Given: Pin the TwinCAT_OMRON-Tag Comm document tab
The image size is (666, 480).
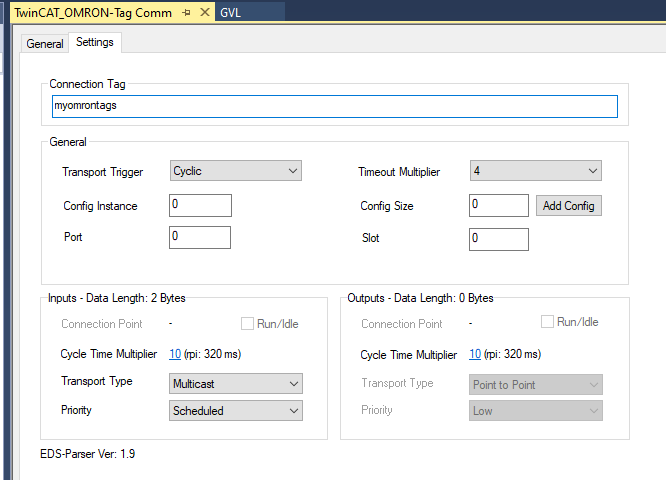Looking at the screenshot, I should [186, 13].
